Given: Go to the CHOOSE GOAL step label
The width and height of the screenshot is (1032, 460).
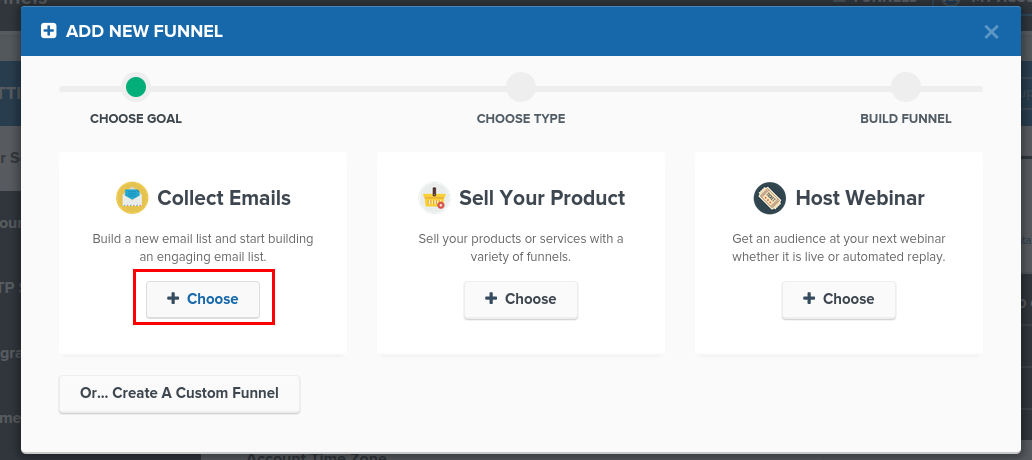Looking at the screenshot, I should (136, 119).
